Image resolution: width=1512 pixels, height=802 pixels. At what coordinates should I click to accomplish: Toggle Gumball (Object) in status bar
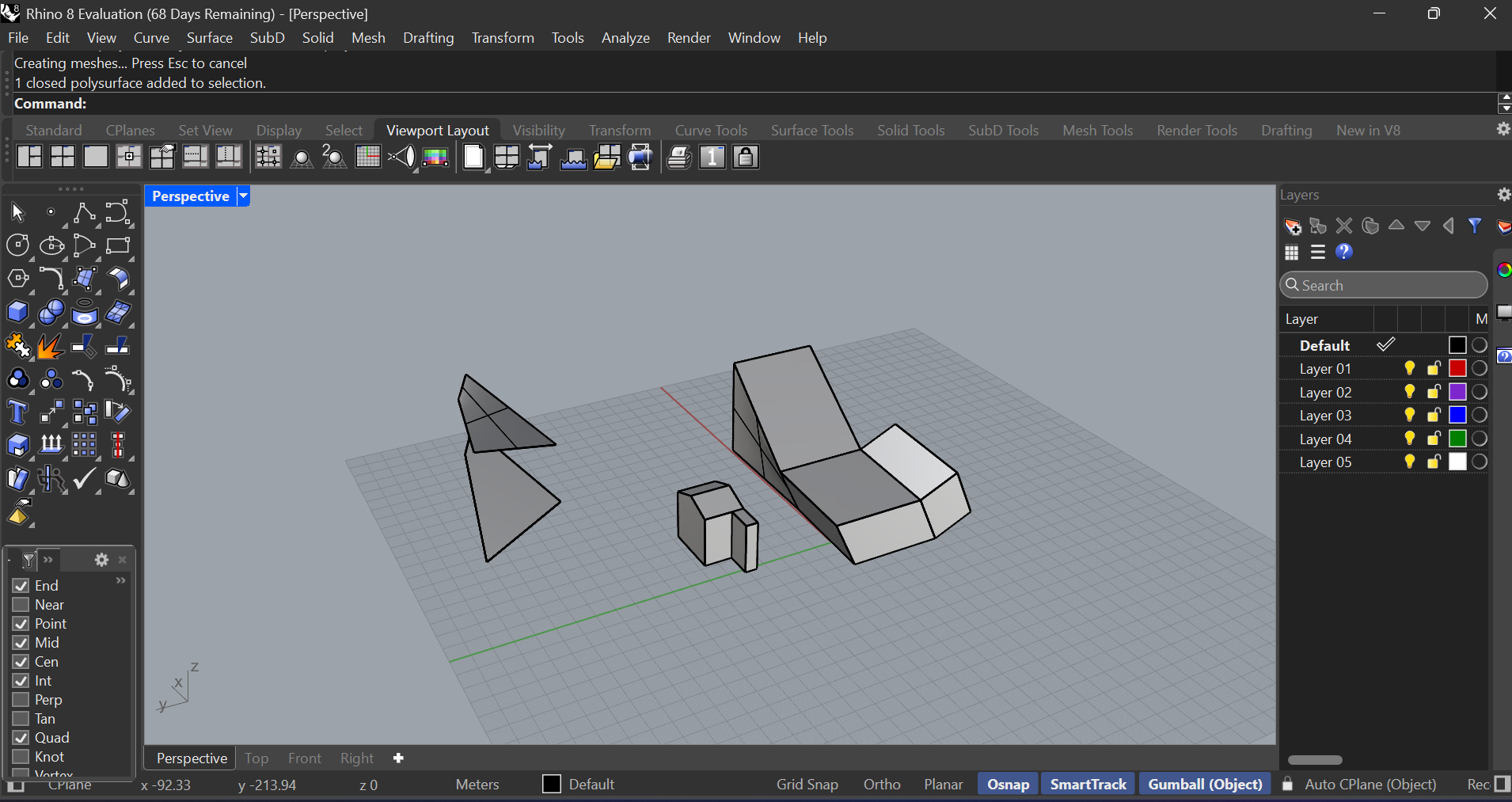(1205, 785)
